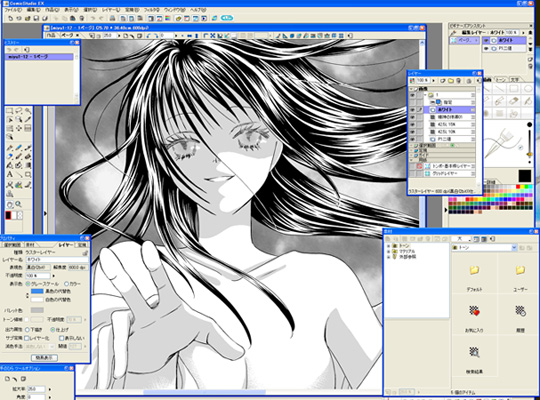Screen dimensions: 540x400
Task: Open the ファイル menu
Action: coord(12,10)
